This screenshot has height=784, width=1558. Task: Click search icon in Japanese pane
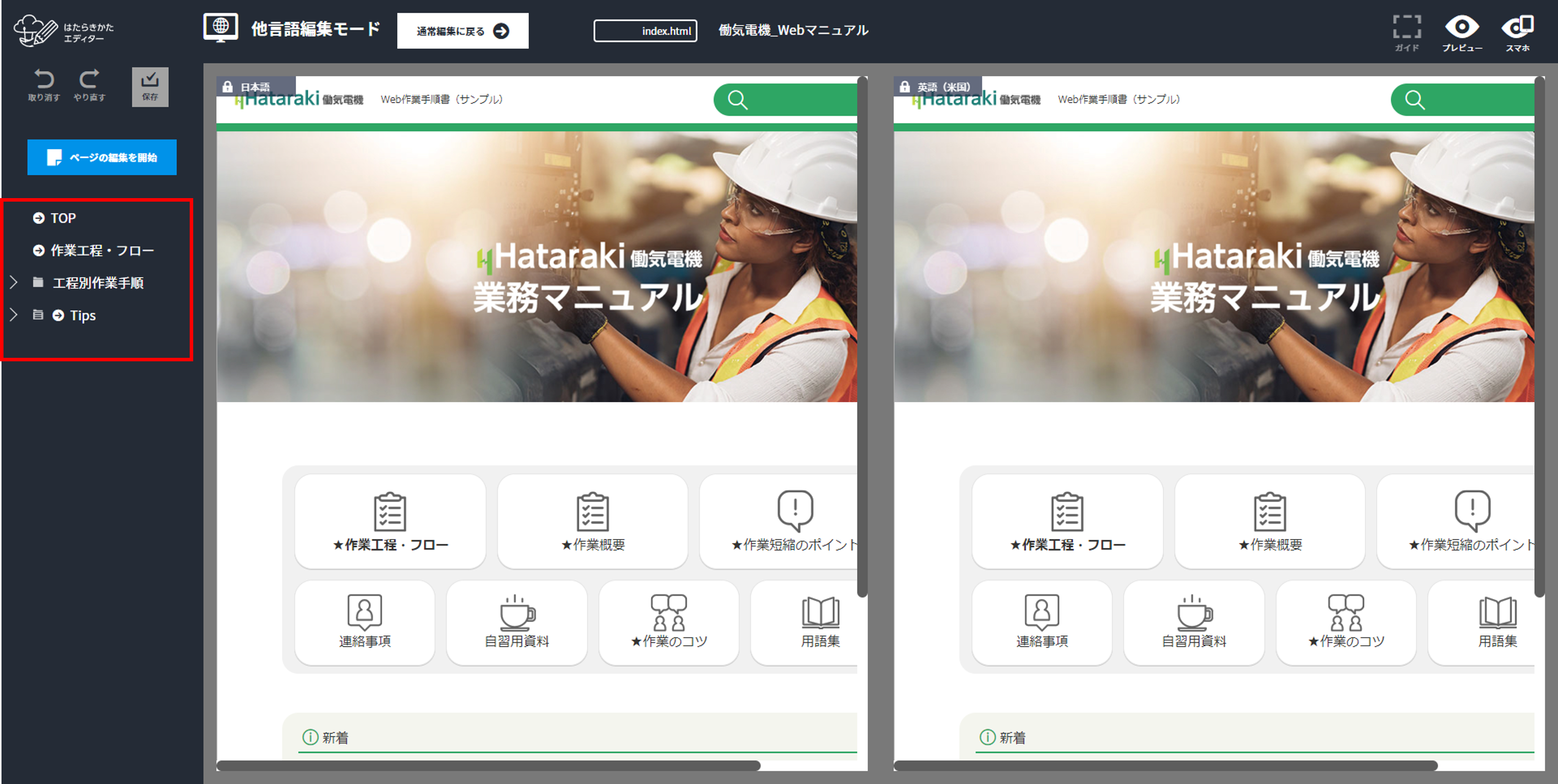737,100
